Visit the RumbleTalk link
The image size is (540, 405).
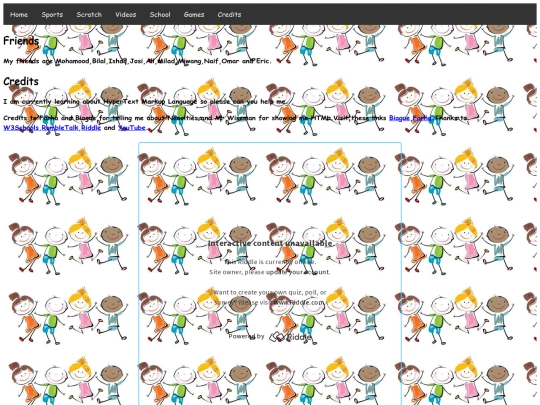60,127
